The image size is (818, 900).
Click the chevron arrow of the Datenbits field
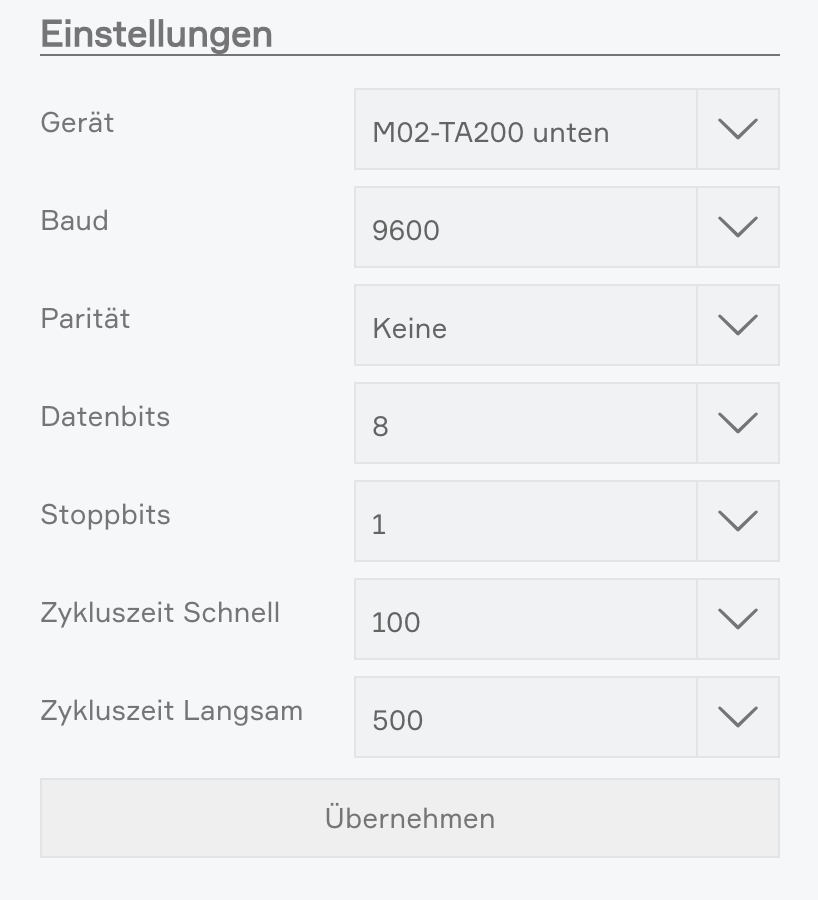click(738, 423)
